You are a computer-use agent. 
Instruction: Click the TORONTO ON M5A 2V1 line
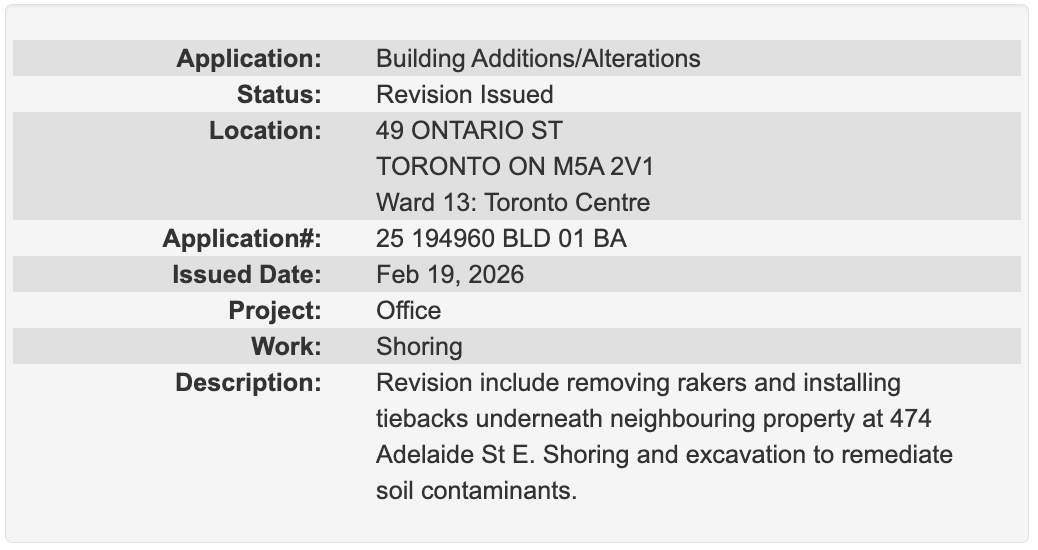point(515,167)
